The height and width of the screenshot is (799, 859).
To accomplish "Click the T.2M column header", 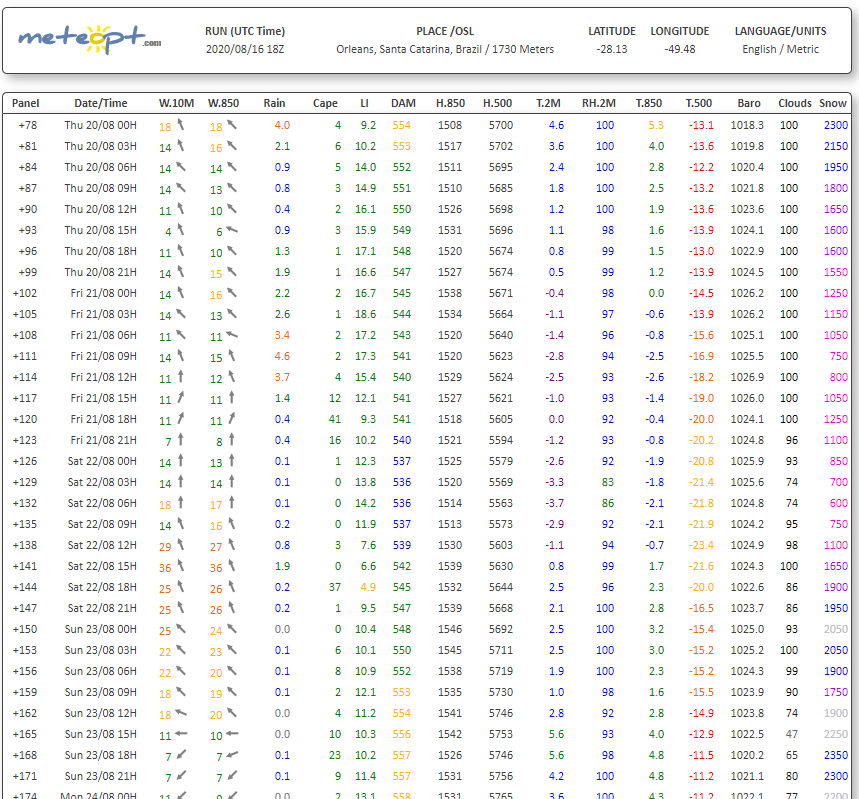I will pyautogui.click(x=548, y=103).
